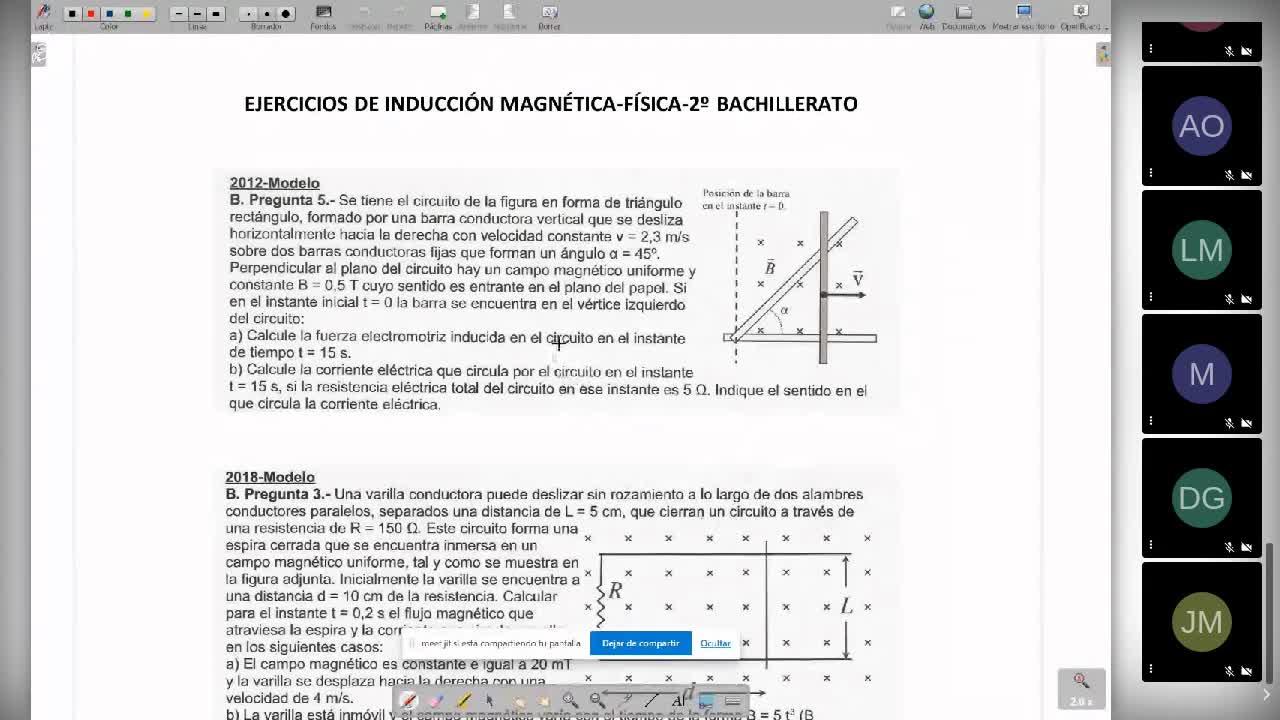Select participant AO's video tile
The image size is (1280, 720).
pos(1202,126)
